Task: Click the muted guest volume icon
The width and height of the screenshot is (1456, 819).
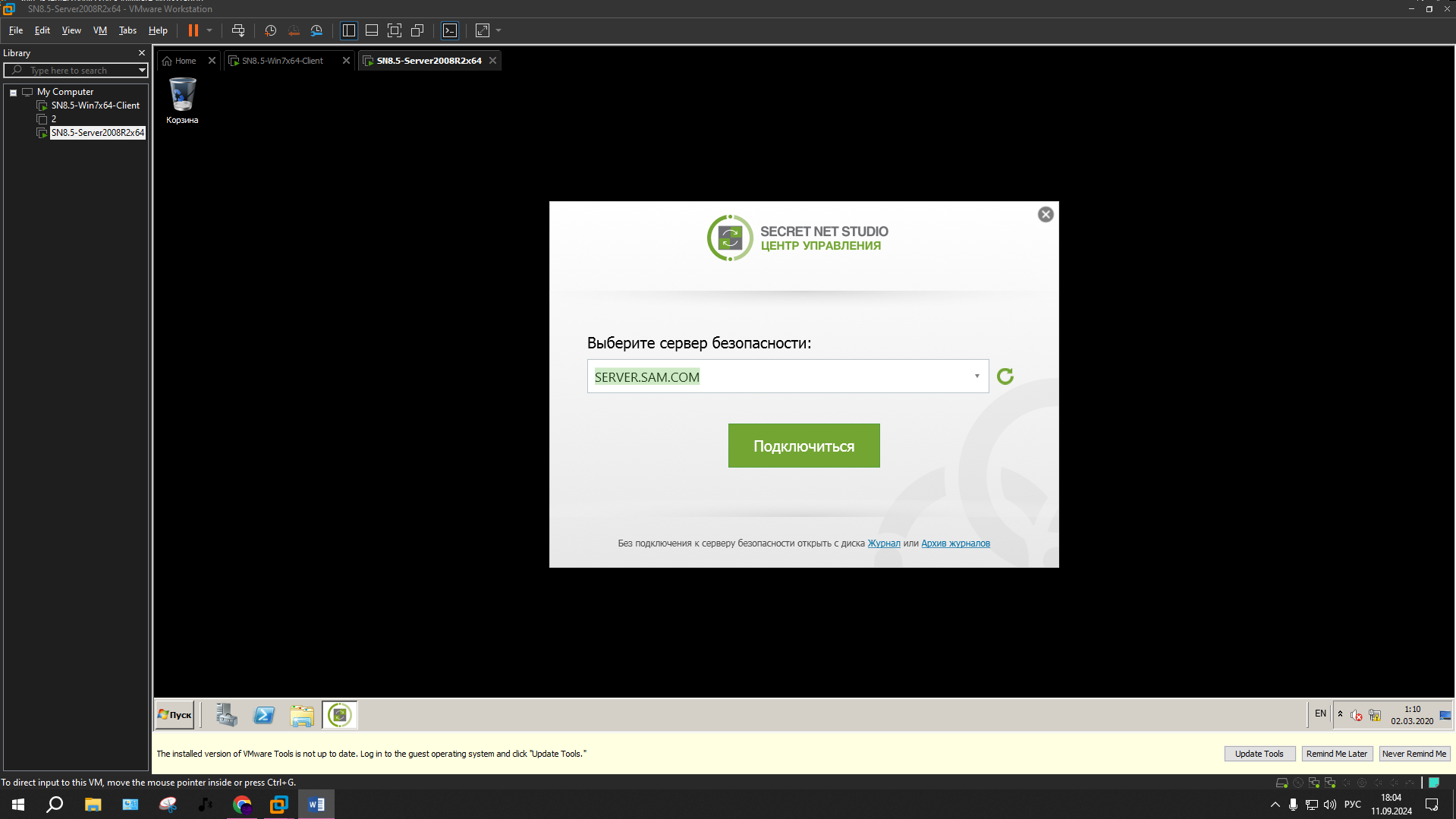Action: coord(1357,715)
